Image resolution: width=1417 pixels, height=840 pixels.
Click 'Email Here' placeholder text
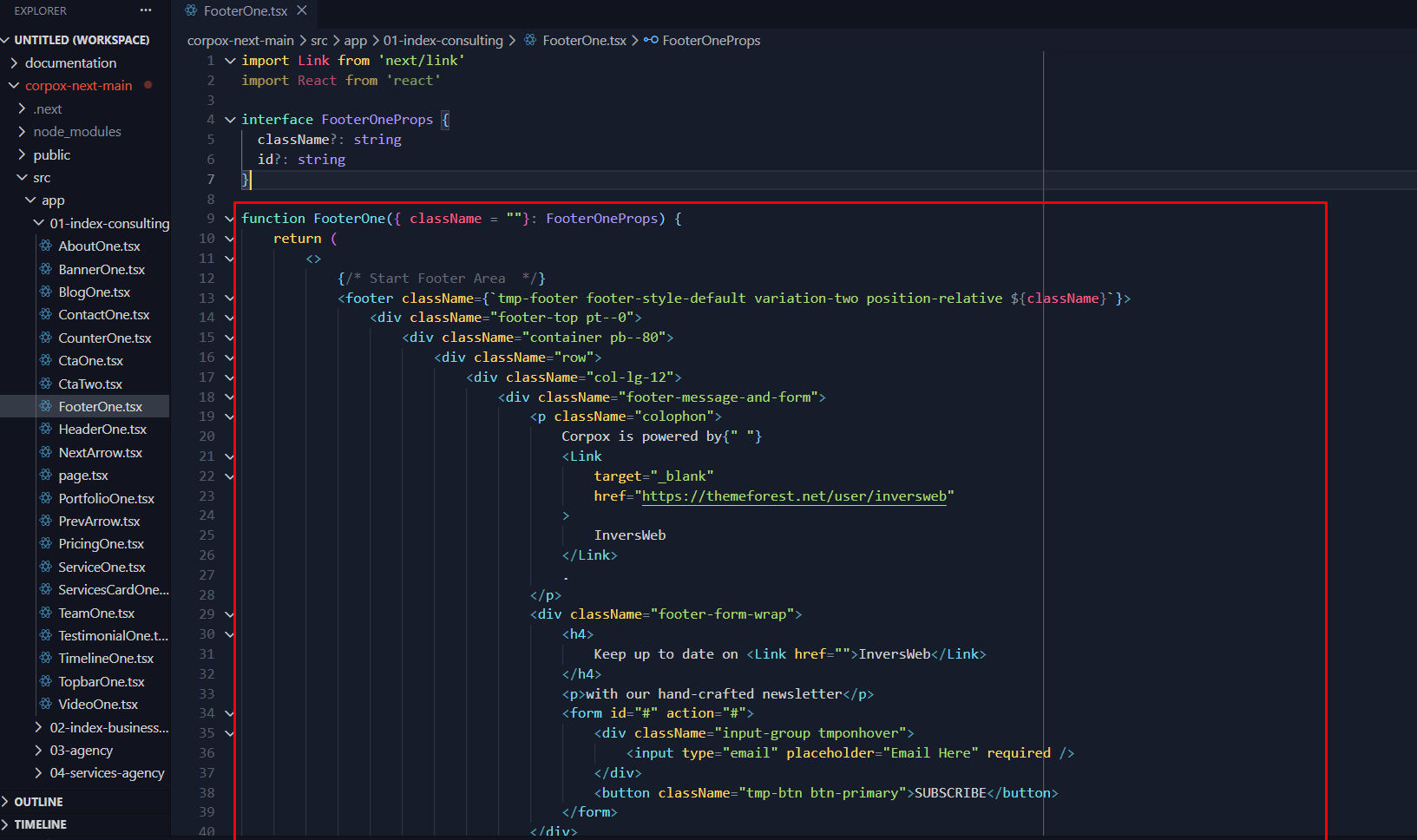point(934,753)
